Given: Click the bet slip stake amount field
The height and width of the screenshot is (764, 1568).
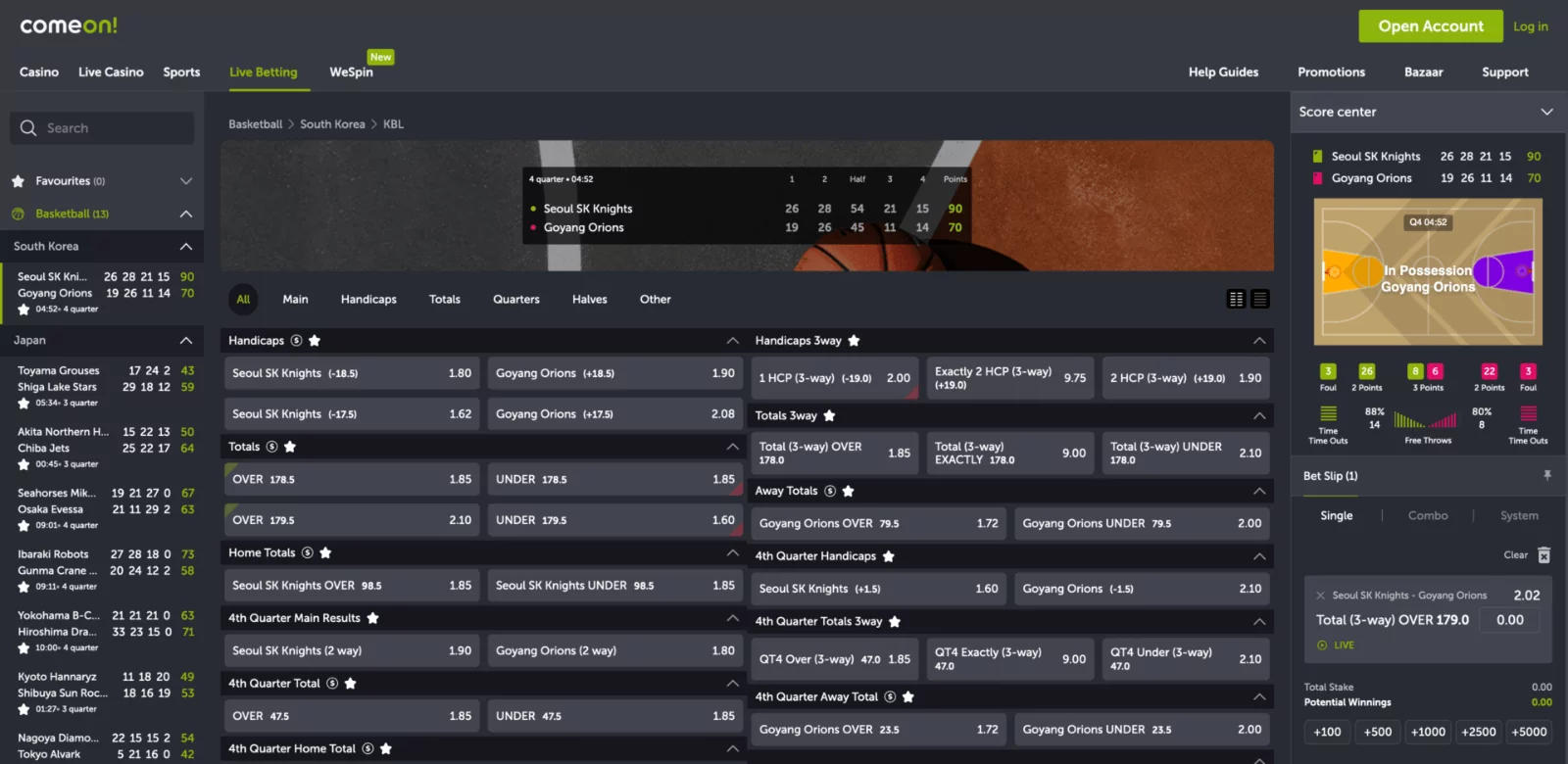Looking at the screenshot, I should (x=1510, y=620).
